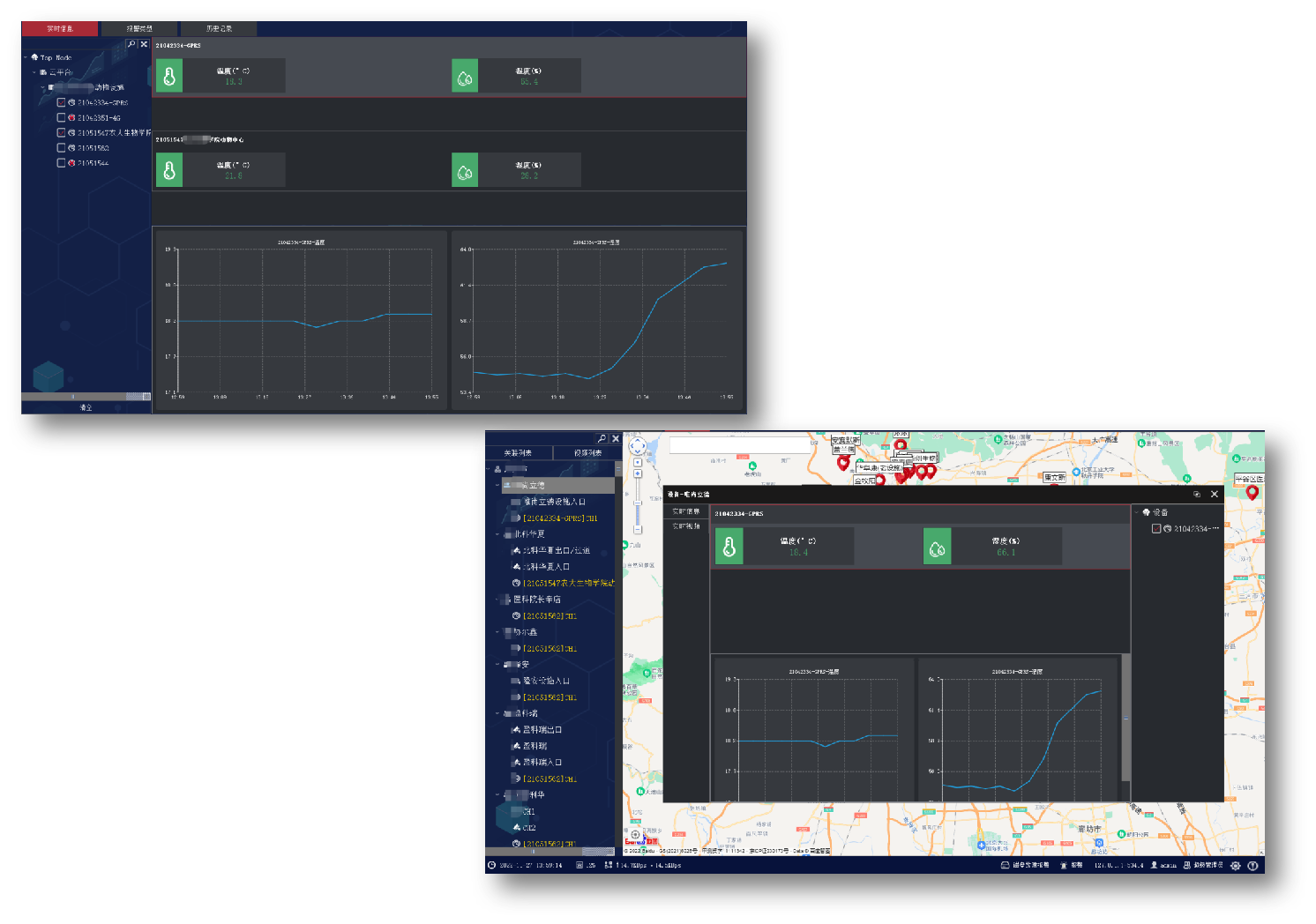Switch to the 视频列表 tab

587,453
